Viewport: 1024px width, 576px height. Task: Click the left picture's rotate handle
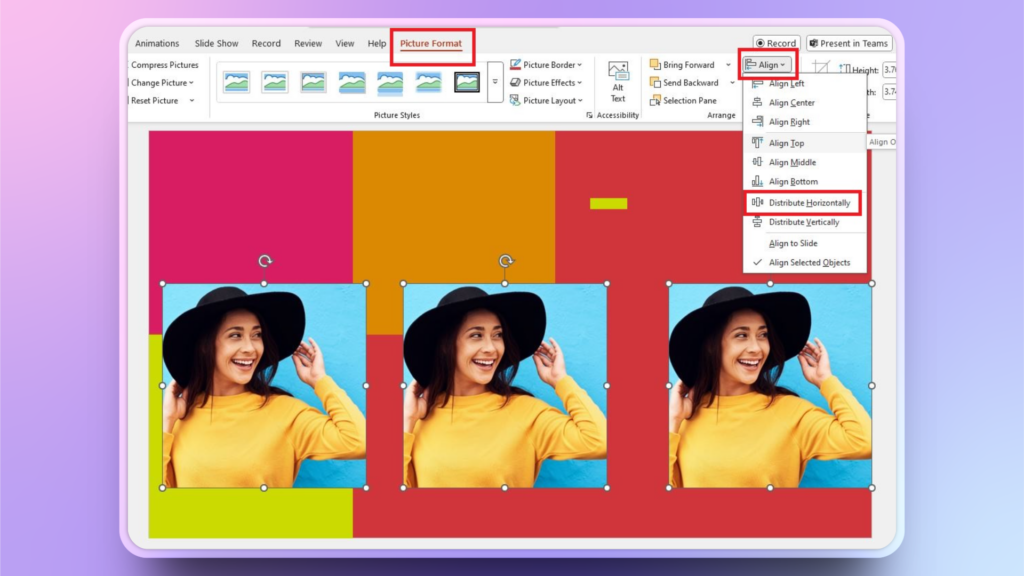264,261
